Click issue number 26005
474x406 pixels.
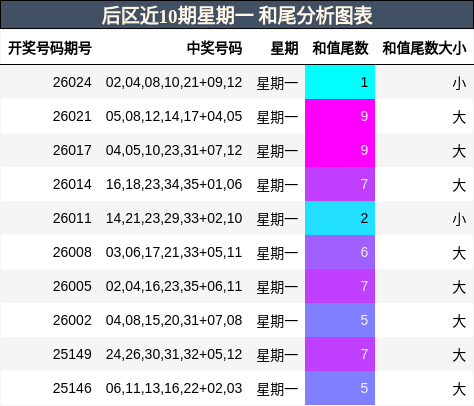click(x=72, y=286)
